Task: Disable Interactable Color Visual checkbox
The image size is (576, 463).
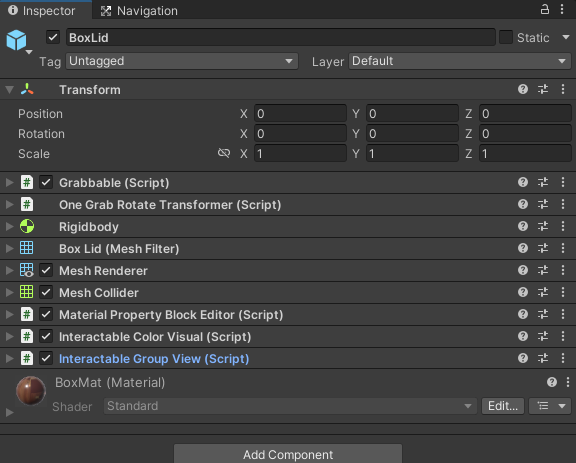Action: (46, 337)
